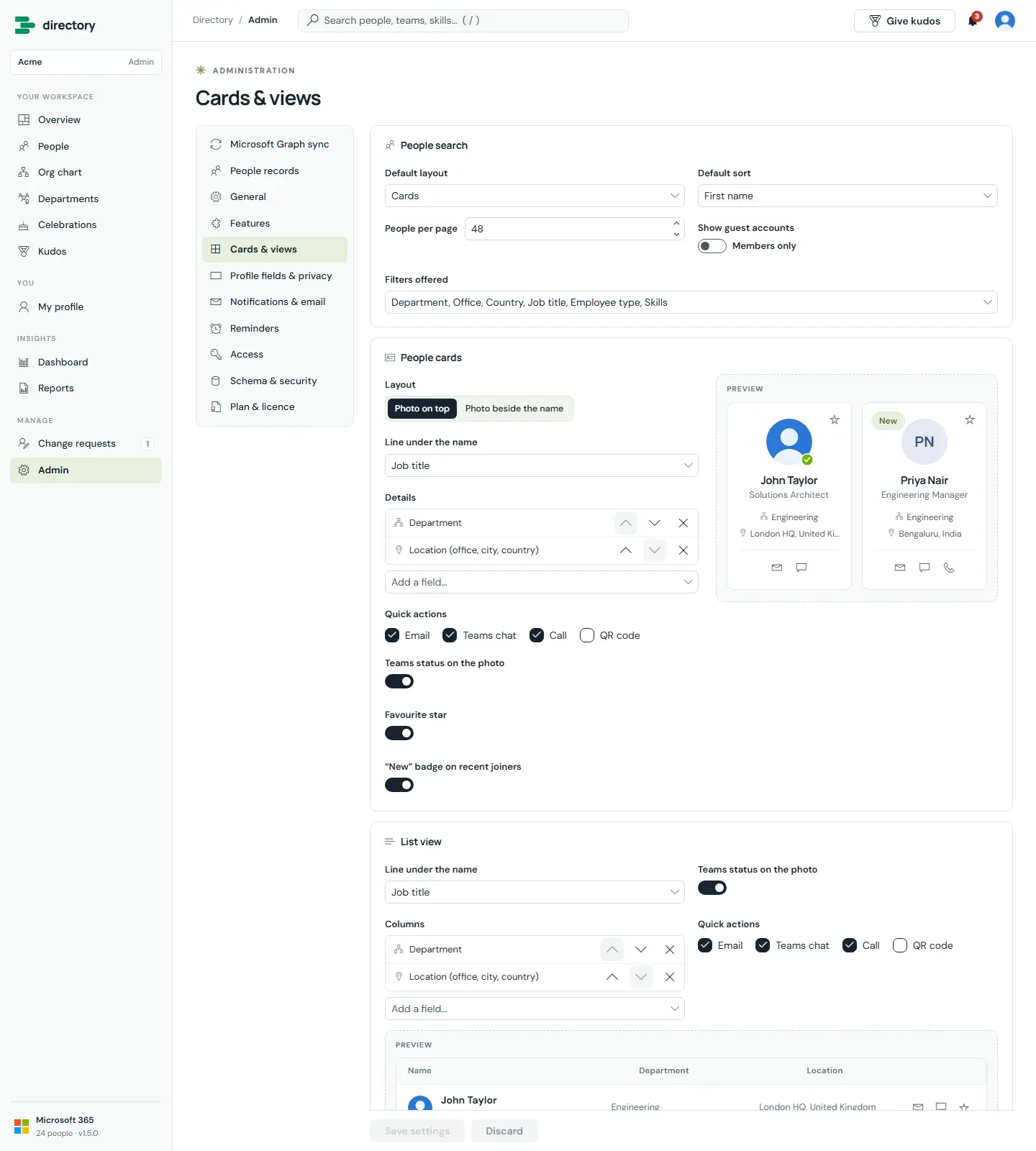This screenshot has height=1151, width=1036.
Task: Uncheck Call quick action in List view
Action: click(850, 945)
